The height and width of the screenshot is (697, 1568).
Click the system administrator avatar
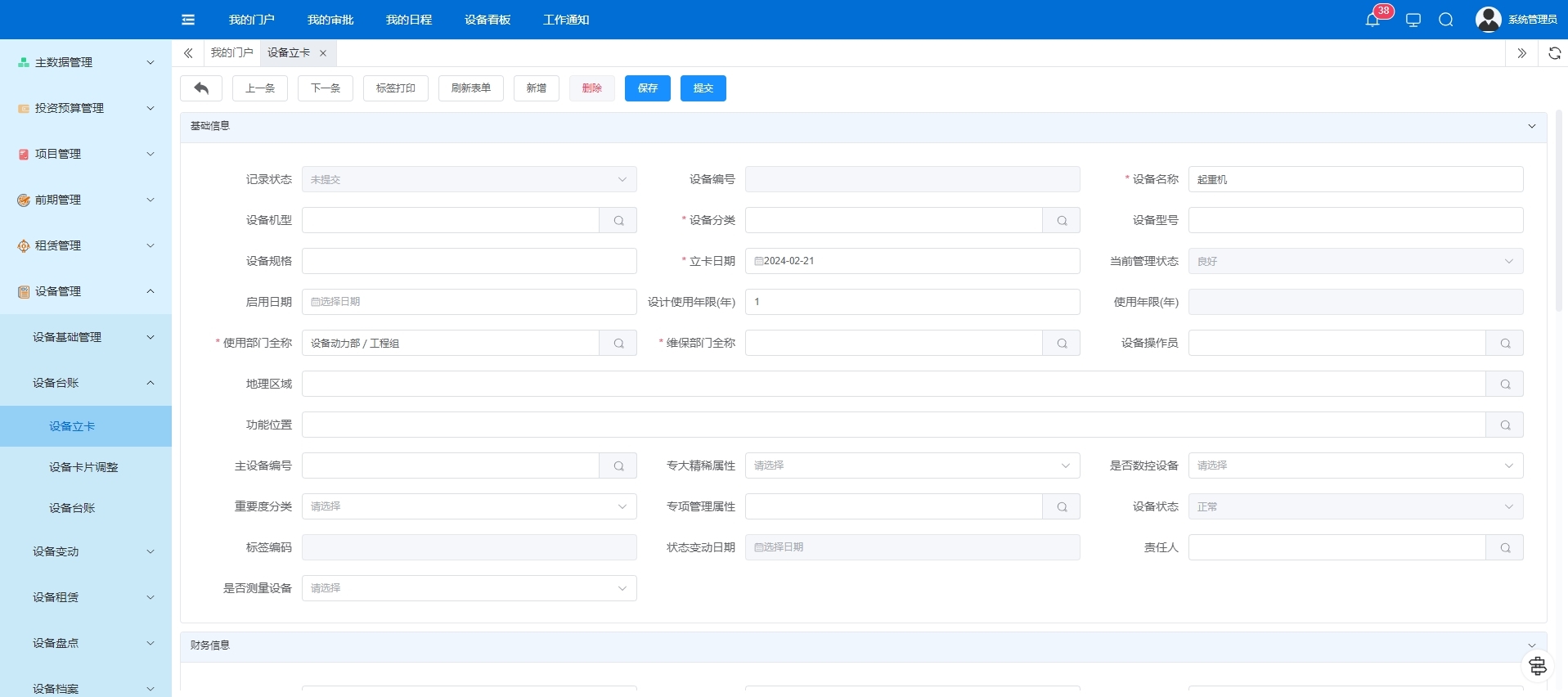1488,20
